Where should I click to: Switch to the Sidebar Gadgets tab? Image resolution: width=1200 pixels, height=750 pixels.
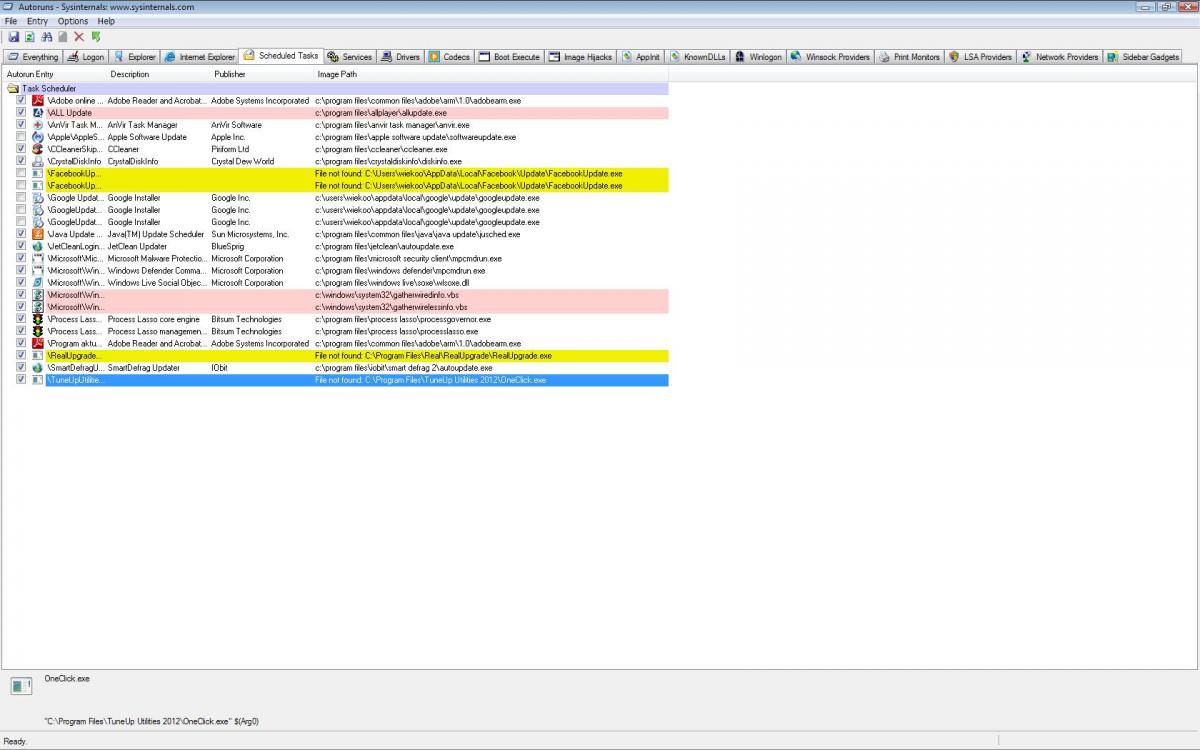1143,57
